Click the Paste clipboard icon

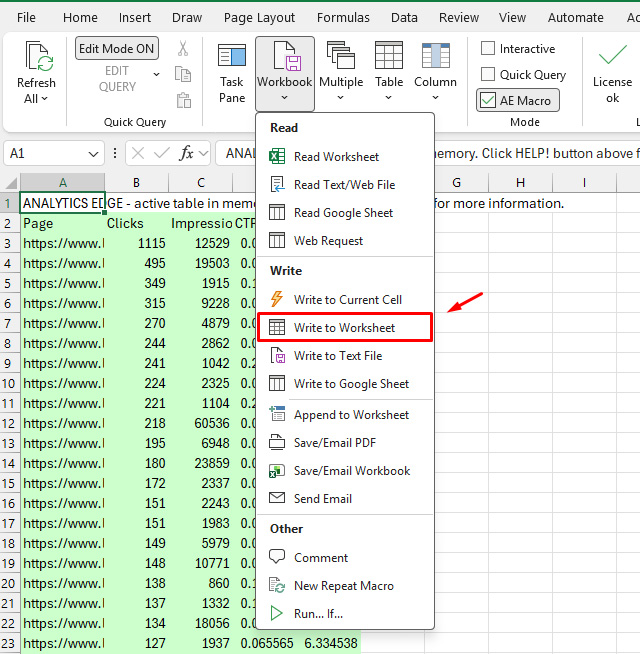click(184, 101)
